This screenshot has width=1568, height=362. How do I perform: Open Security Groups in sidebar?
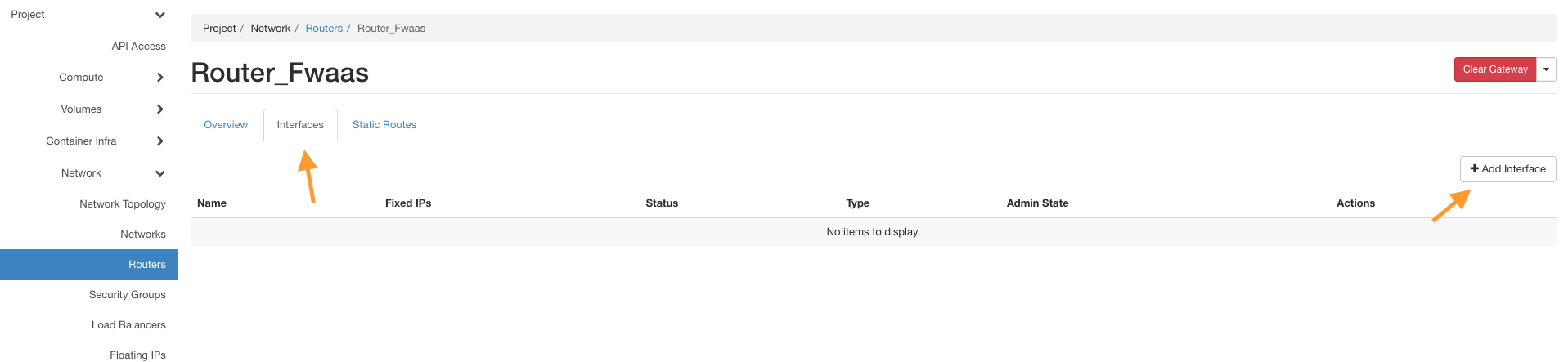point(128,295)
